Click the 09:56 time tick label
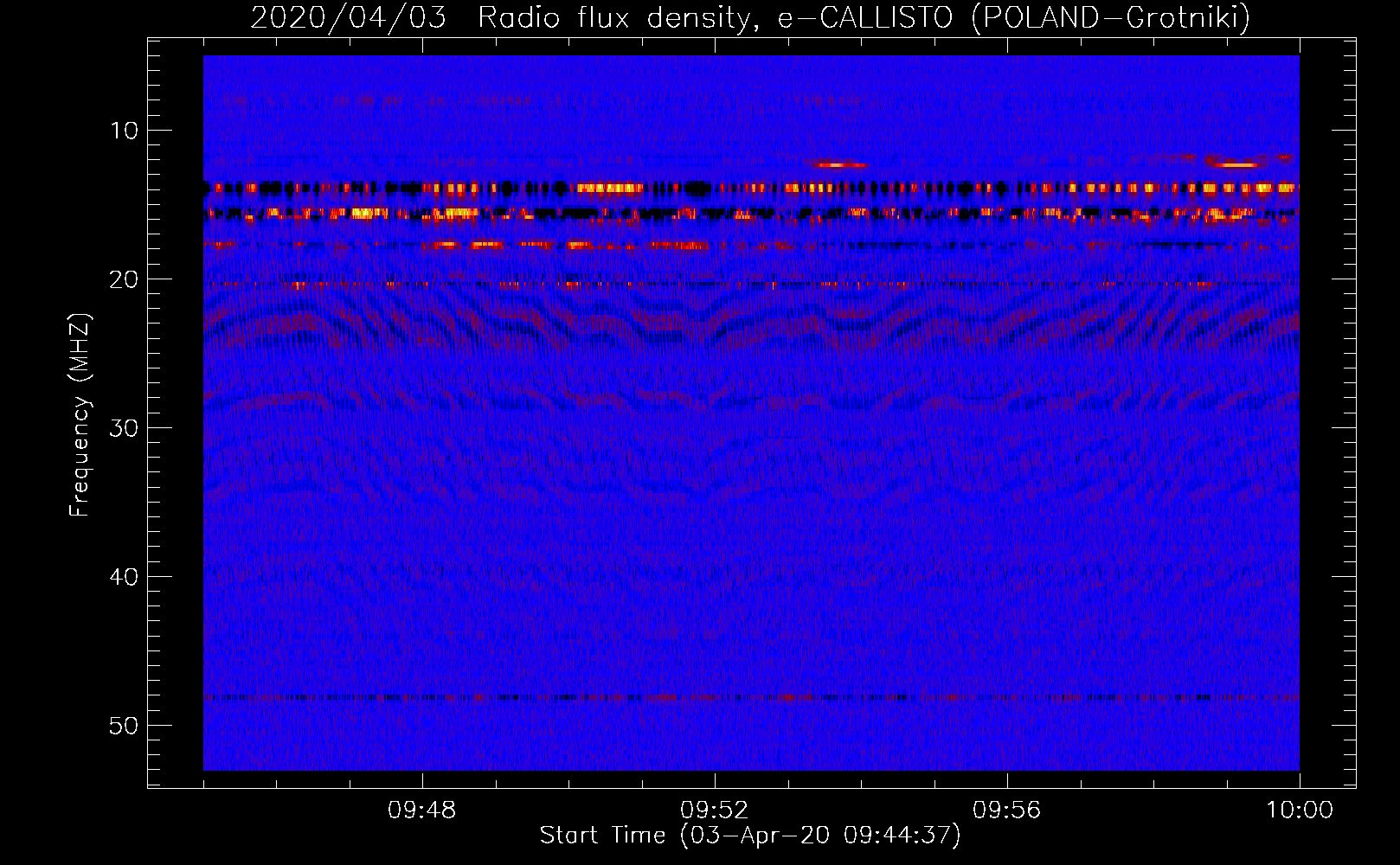Image resolution: width=1400 pixels, height=865 pixels. pos(1006,811)
